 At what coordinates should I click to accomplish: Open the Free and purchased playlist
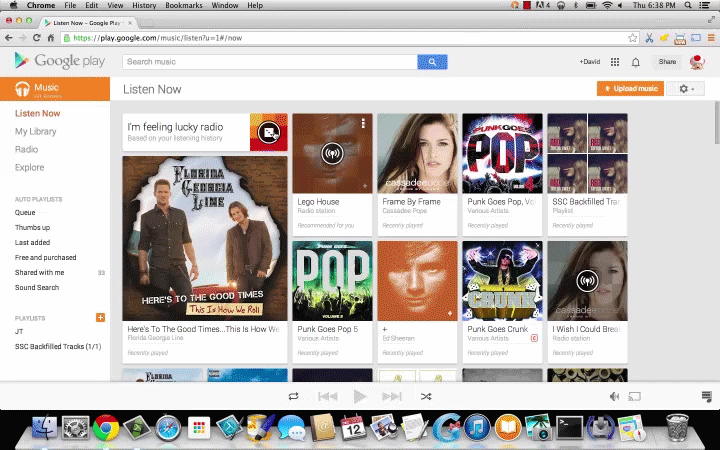tap(45, 258)
